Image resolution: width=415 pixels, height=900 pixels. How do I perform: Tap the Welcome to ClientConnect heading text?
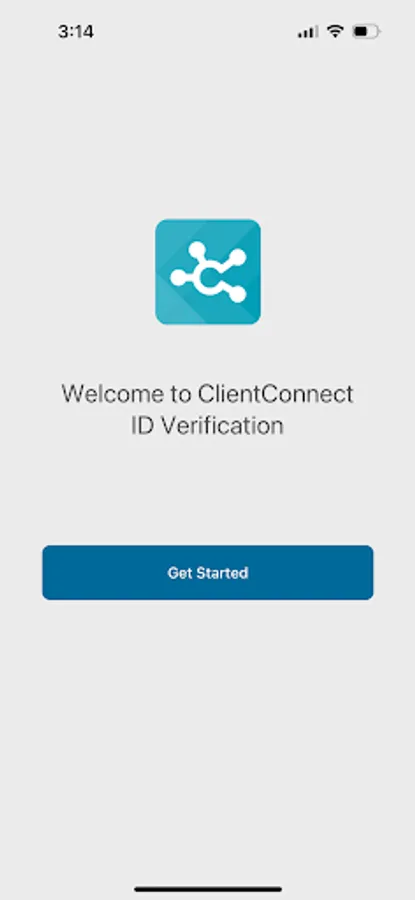click(208, 394)
